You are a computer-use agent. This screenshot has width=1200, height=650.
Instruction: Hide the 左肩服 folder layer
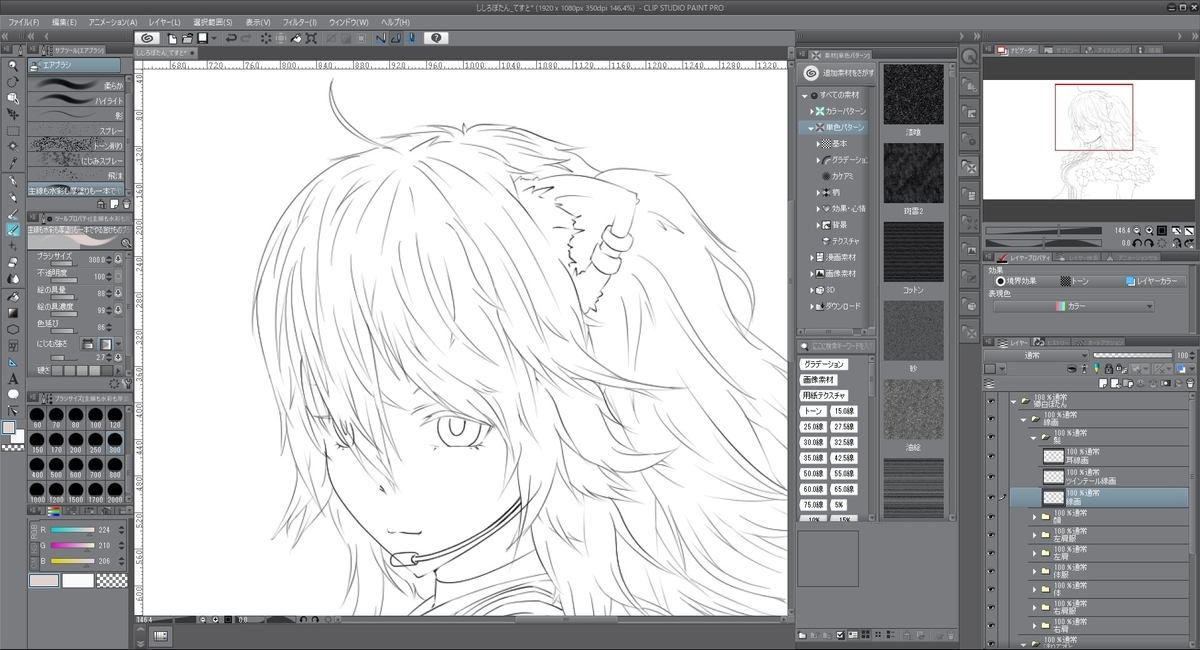click(x=991, y=535)
